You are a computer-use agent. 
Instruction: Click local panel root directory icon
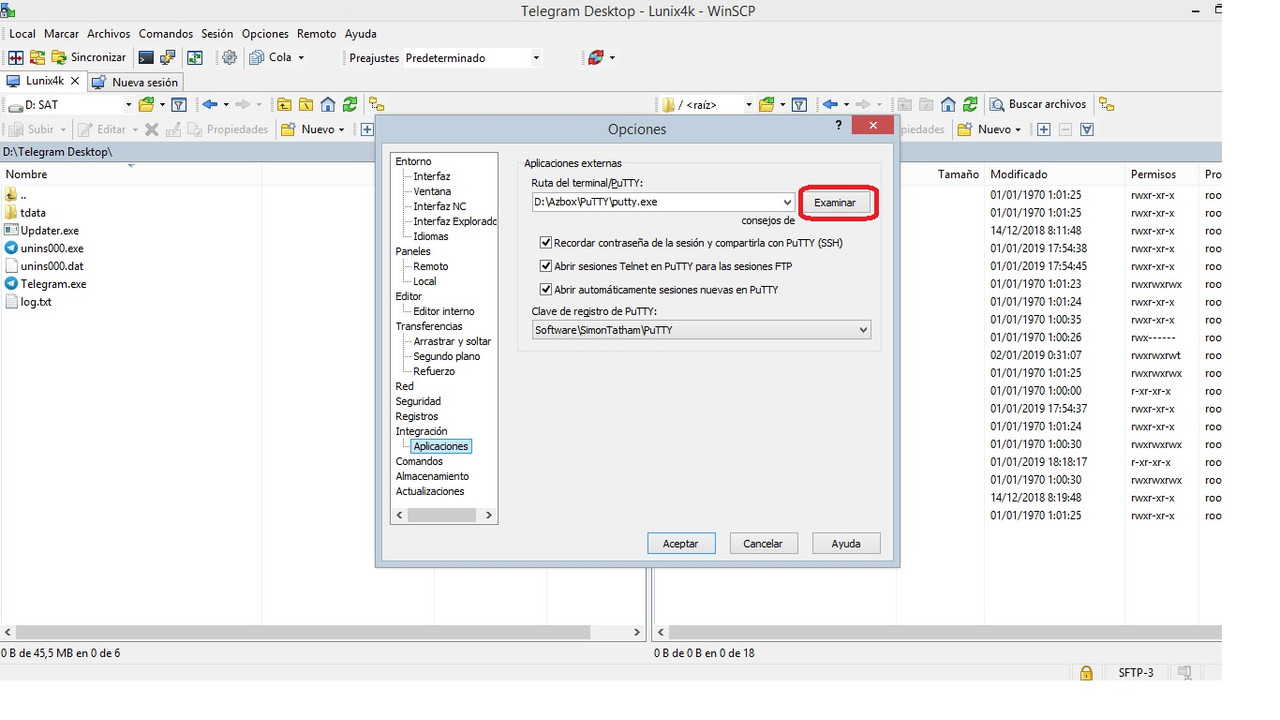tap(306, 104)
